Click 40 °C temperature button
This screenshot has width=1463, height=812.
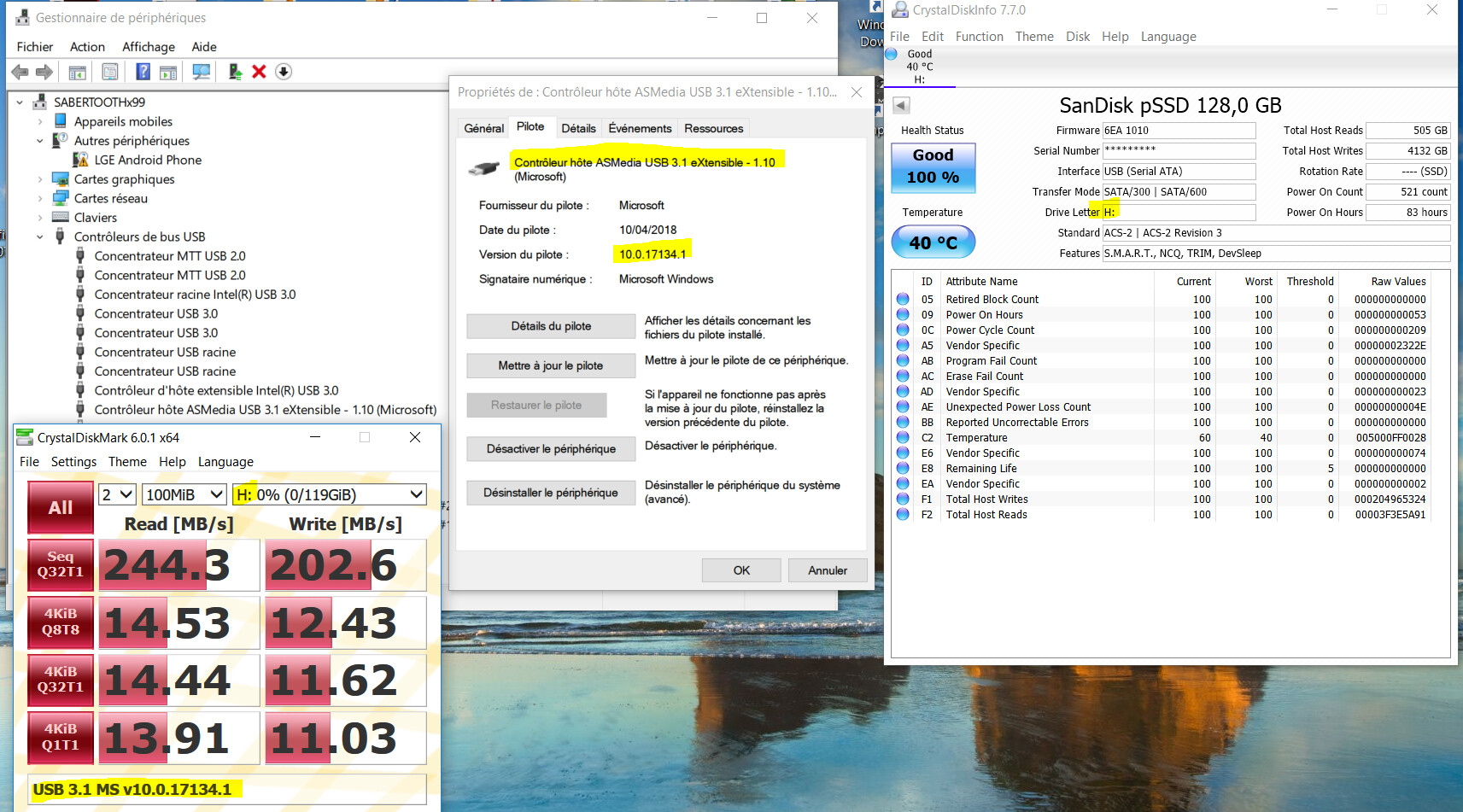[933, 242]
